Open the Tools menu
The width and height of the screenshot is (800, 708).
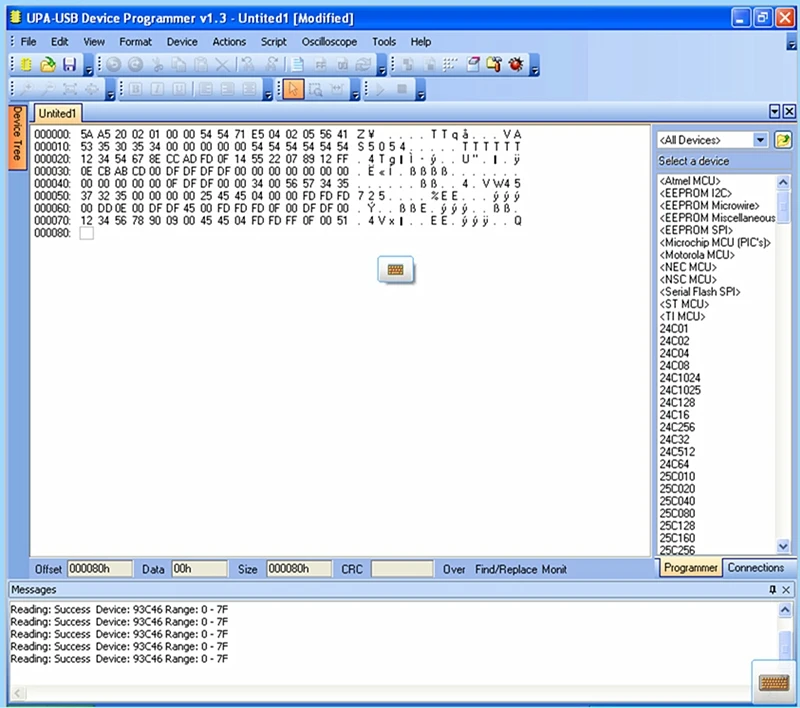(384, 42)
